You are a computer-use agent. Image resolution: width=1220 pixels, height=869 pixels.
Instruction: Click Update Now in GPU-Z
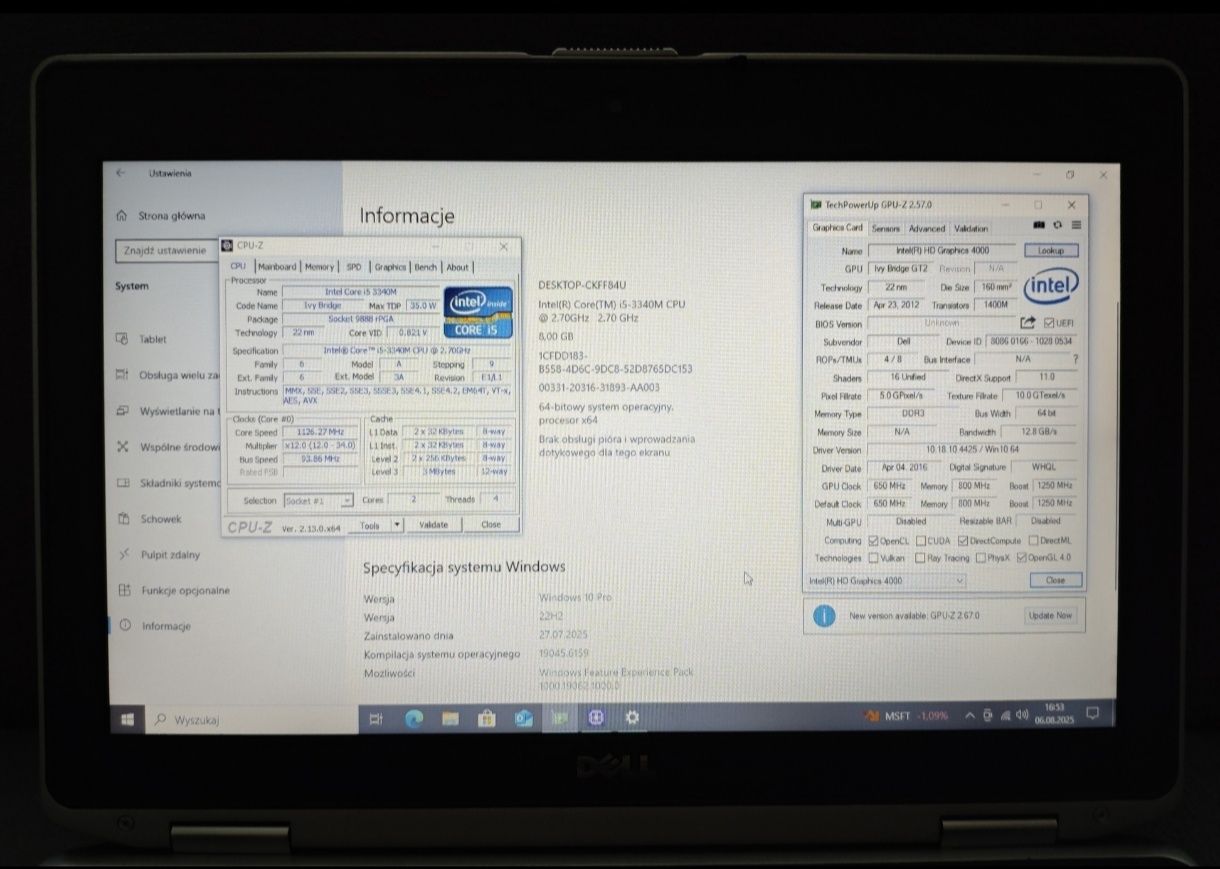1050,616
